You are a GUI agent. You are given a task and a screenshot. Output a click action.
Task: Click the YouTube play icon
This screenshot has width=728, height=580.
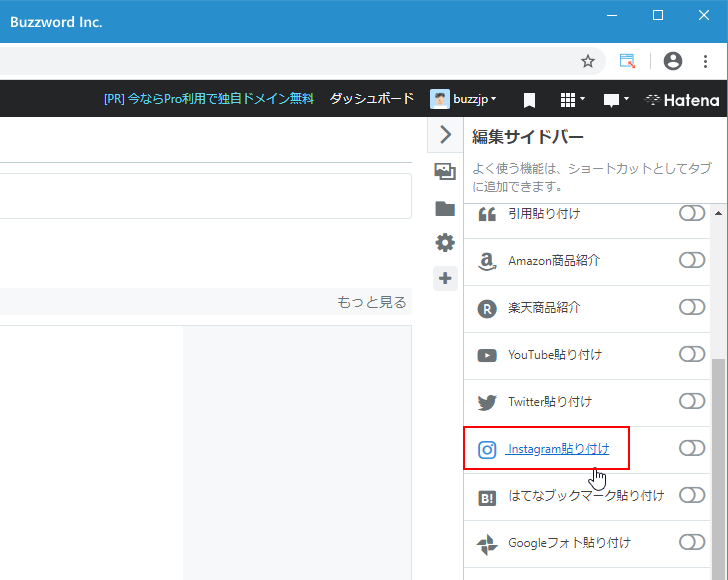(x=487, y=356)
